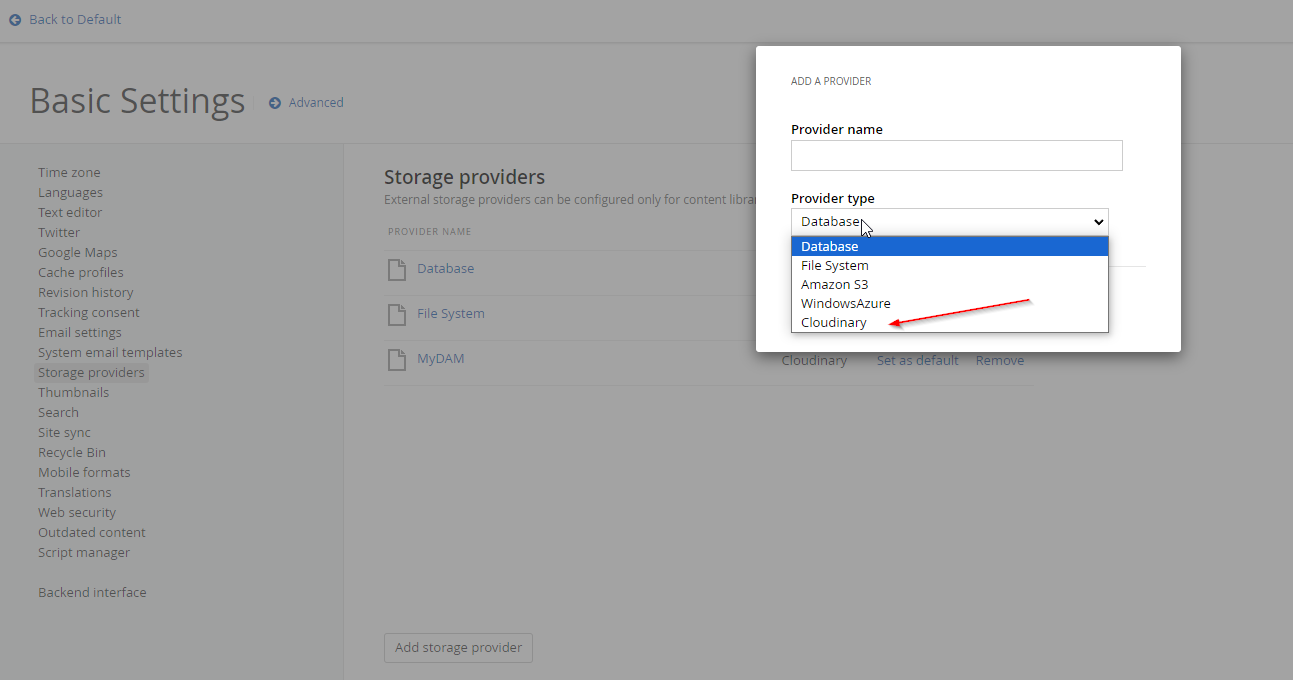Open the MyDAM provider link
The height and width of the screenshot is (680, 1293).
pyautogui.click(x=441, y=359)
